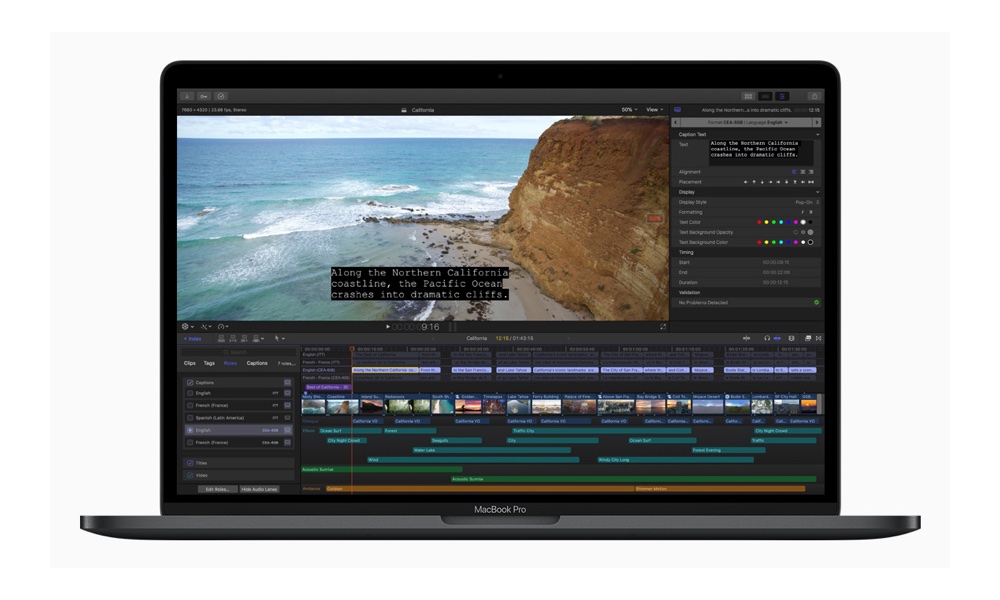Collapse the Caption Text section
Image resolution: width=1000 pixels, height=600 pixels.
click(x=818, y=135)
